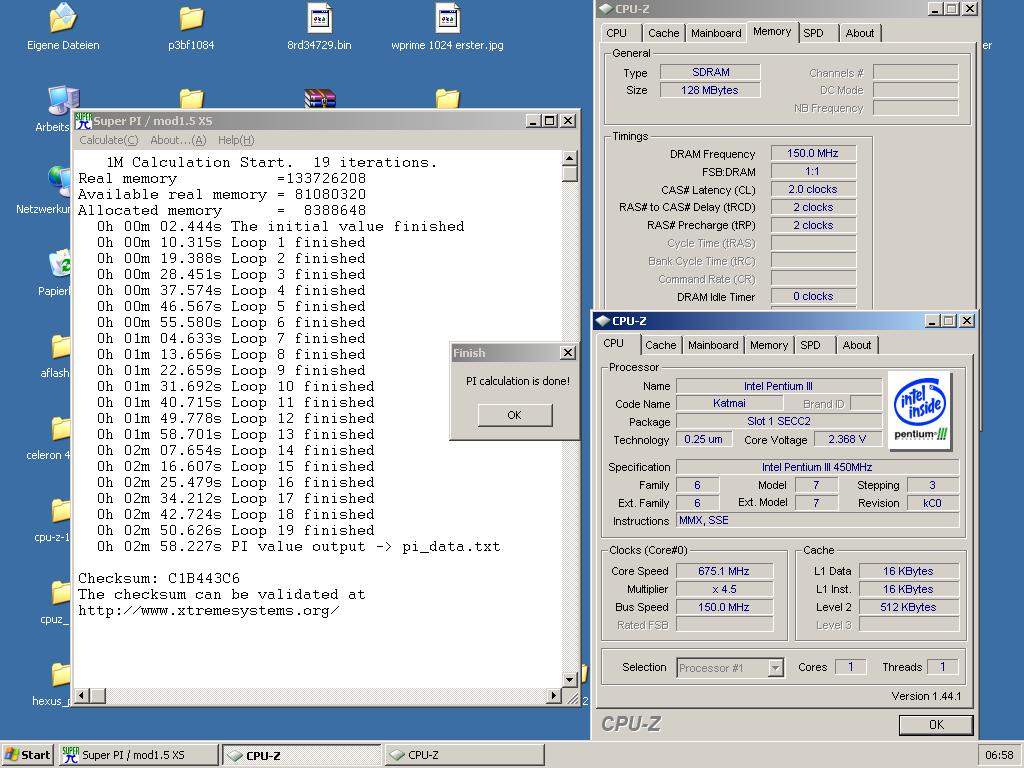Activate the second CPU-Z taskbar button
Viewport: 1024px width, 768px height.
coord(464,755)
